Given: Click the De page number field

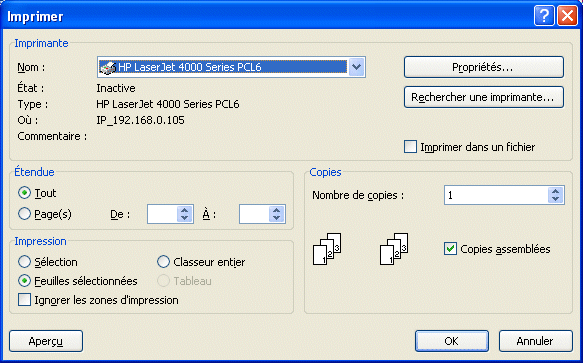Looking at the screenshot, I should (x=162, y=214).
